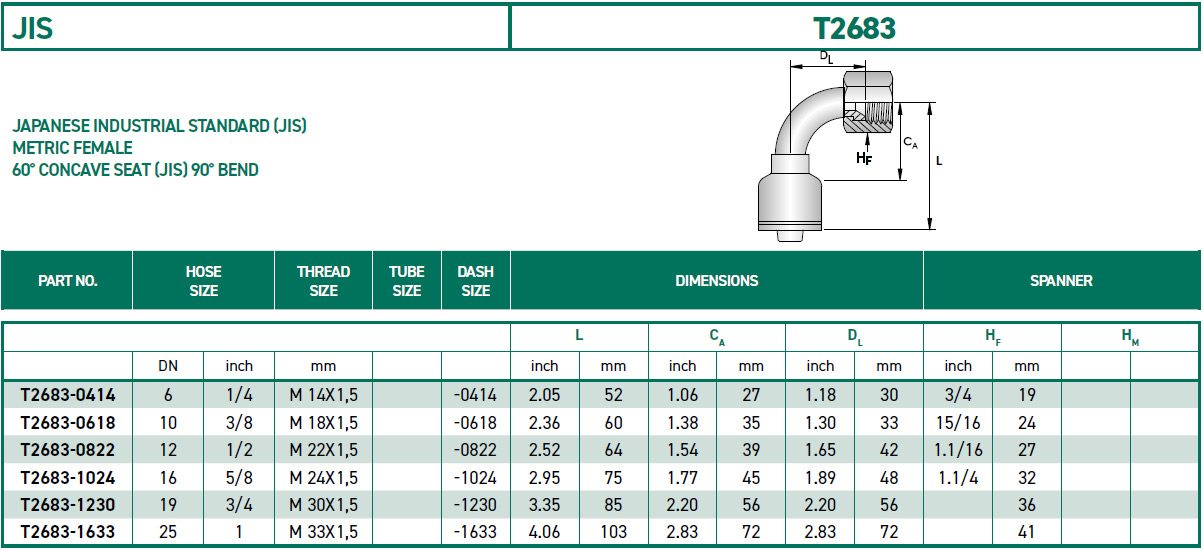
Task: Click HF inch value 3/4
Action: (958, 395)
